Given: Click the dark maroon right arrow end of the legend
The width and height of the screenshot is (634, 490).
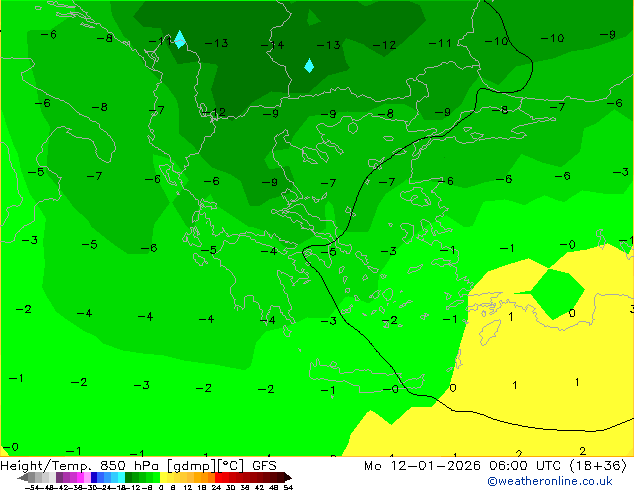Looking at the screenshot, I should 288,477.
